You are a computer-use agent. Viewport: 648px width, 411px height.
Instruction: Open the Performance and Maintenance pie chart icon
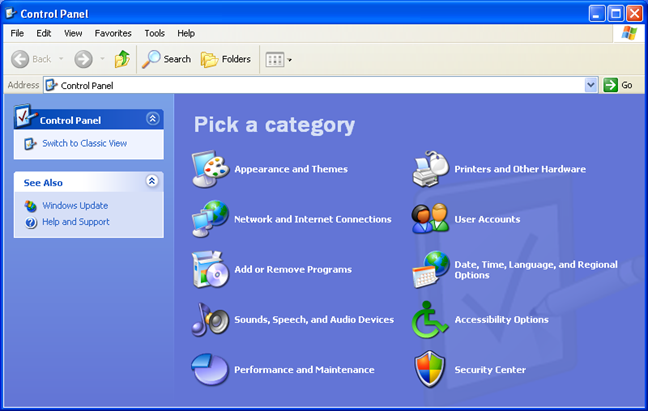[211, 370]
